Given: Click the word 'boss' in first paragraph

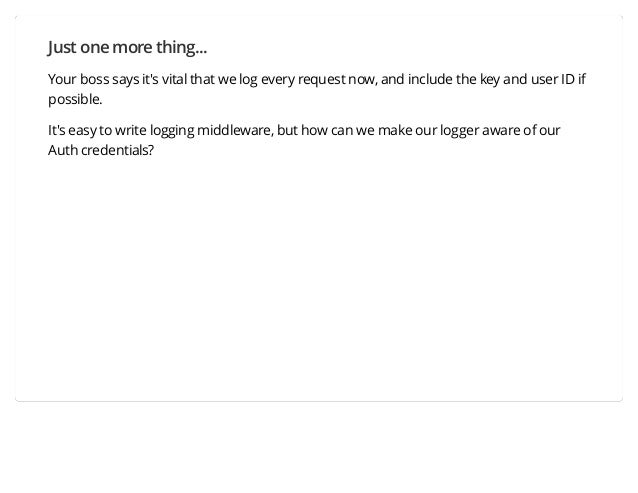Looking at the screenshot, I should pyautogui.click(x=94, y=79).
